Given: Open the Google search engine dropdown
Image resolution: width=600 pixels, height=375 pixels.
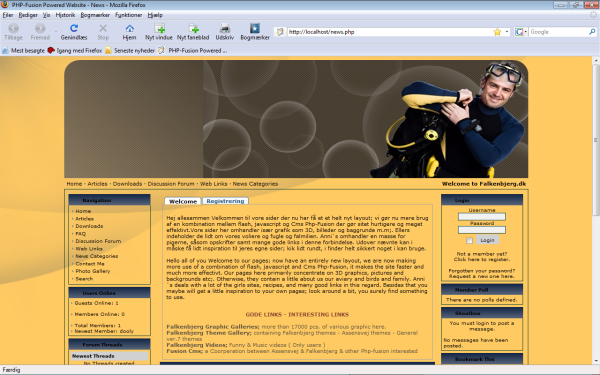Looking at the screenshot, I should (520, 32).
